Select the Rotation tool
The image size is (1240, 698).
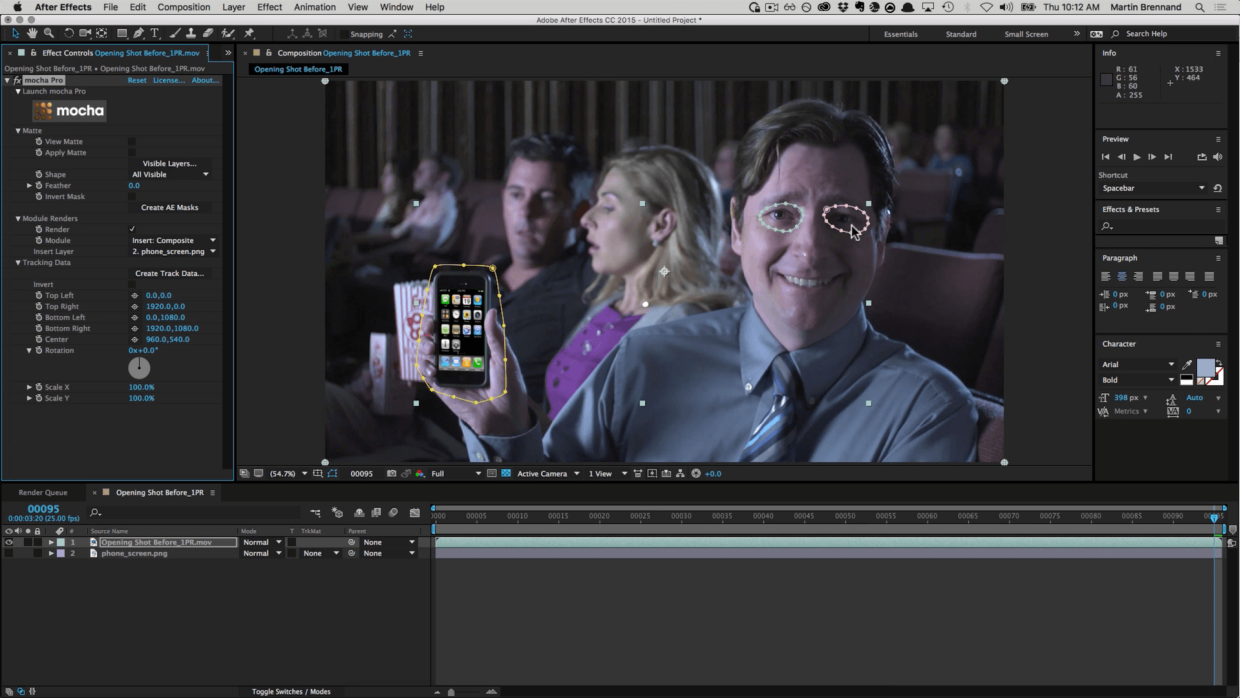tap(68, 33)
